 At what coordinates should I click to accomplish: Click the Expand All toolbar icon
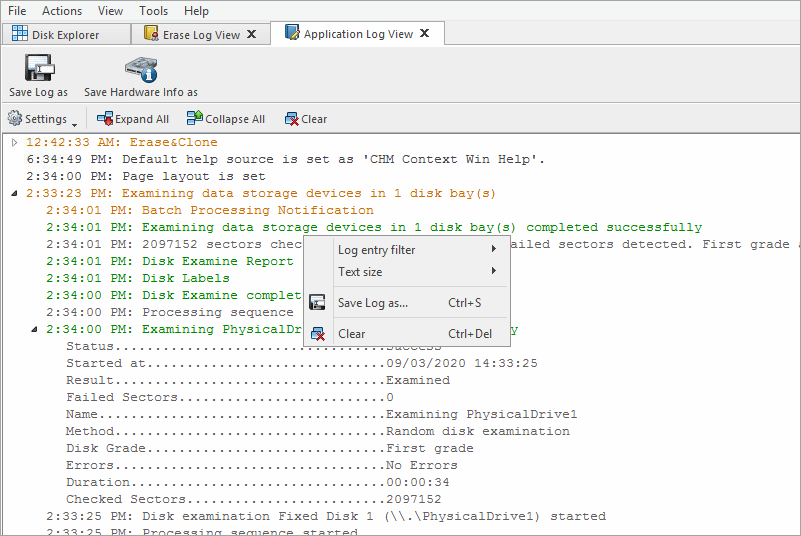pos(105,119)
